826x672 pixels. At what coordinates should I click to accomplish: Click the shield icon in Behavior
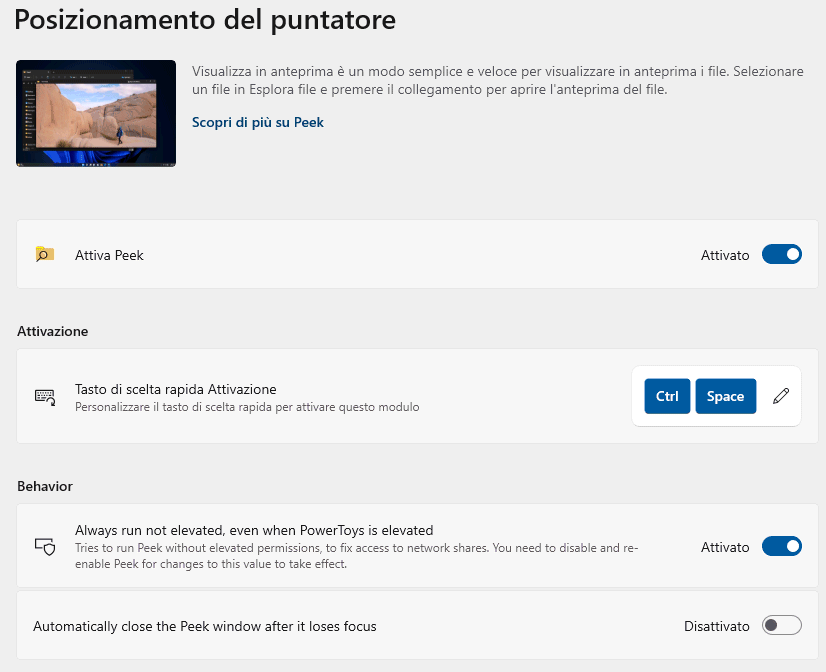[44, 547]
